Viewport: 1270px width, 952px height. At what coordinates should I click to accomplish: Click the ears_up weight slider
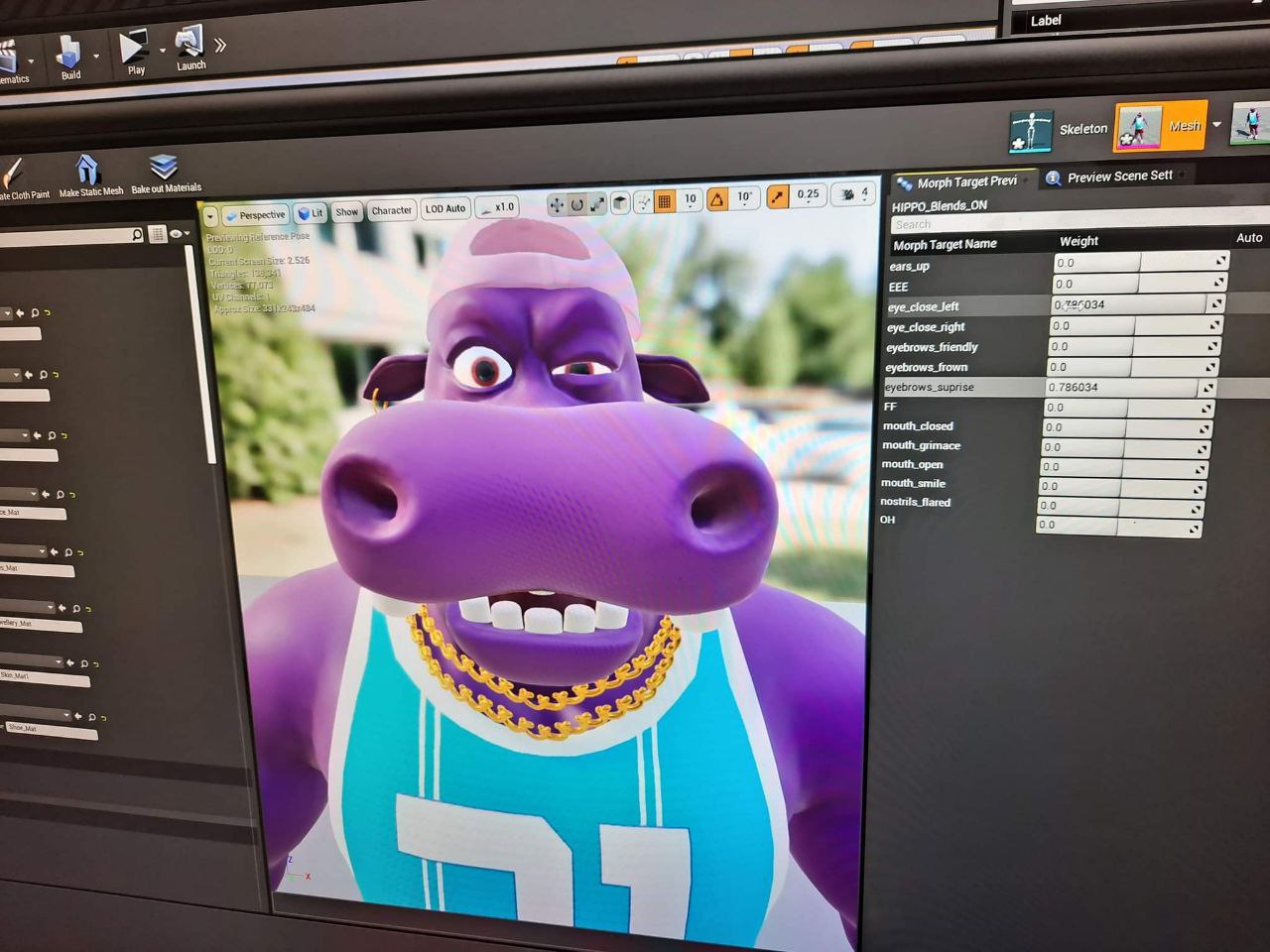click(x=1141, y=262)
